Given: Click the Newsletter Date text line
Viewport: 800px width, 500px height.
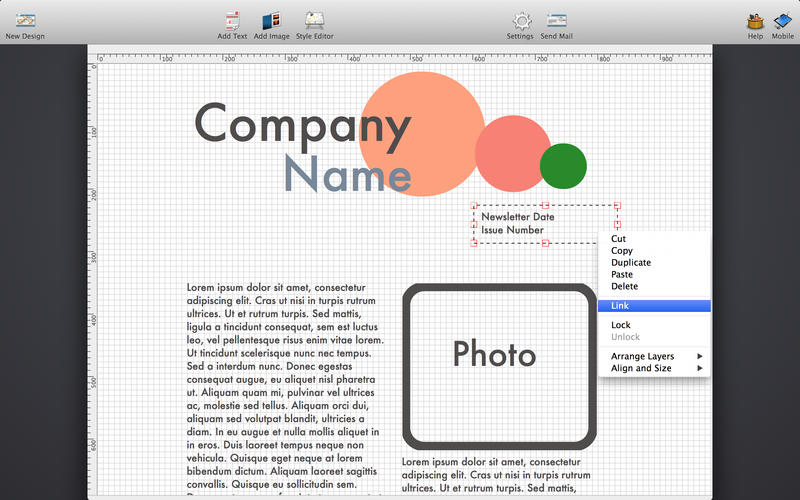Looking at the screenshot, I should pos(517,217).
